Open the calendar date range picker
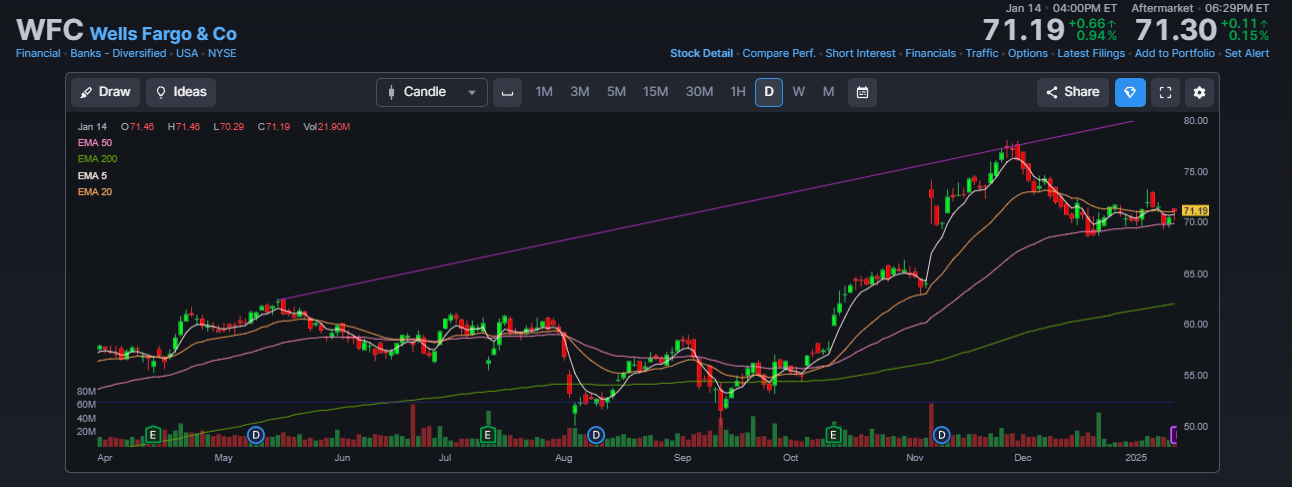Image resolution: width=1292 pixels, height=487 pixels. pos(862,92)
